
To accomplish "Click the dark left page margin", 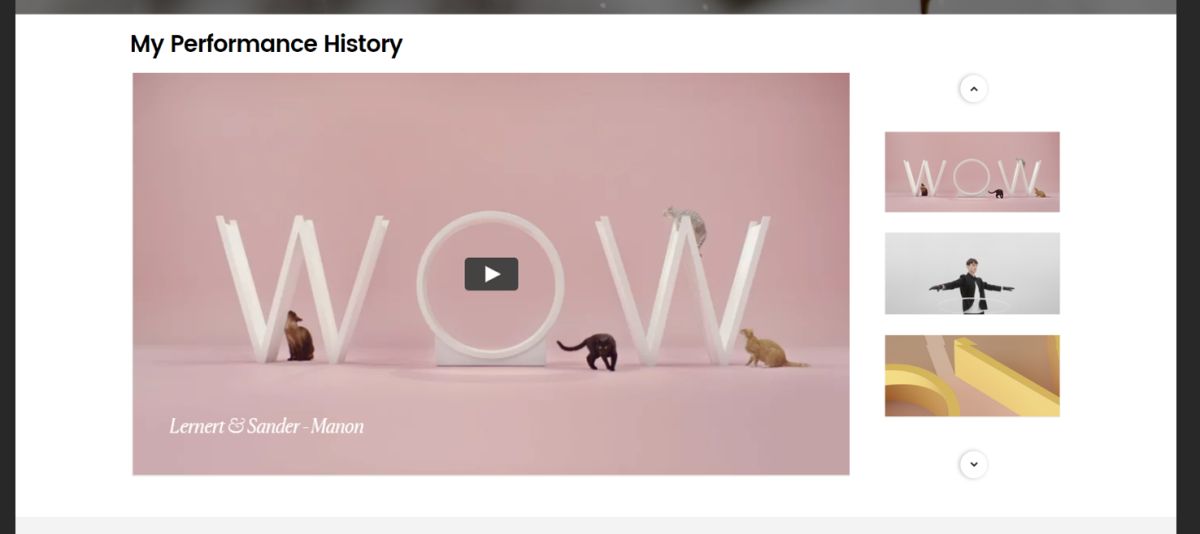I will point(7,267).
